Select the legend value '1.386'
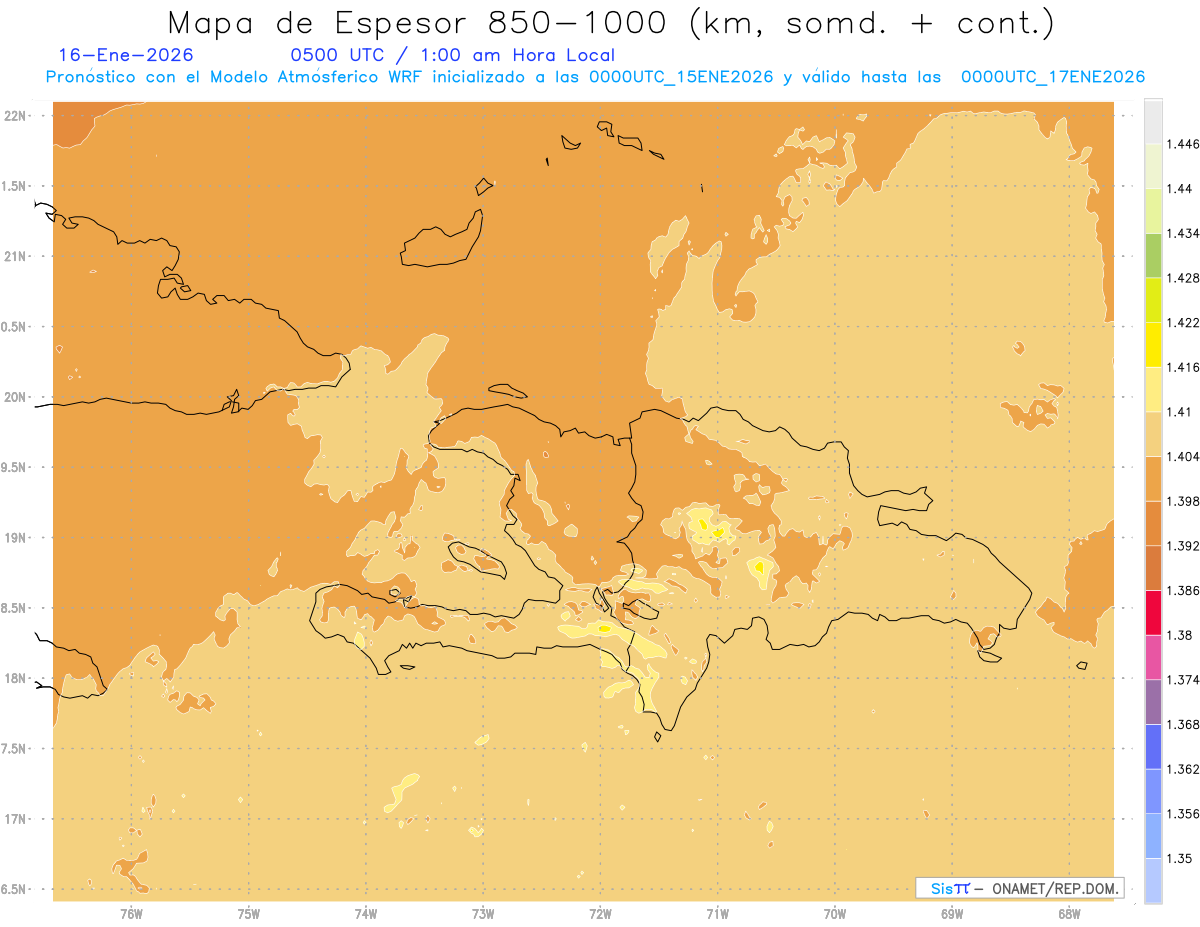1200x927 pixels. pos(1183,590)
